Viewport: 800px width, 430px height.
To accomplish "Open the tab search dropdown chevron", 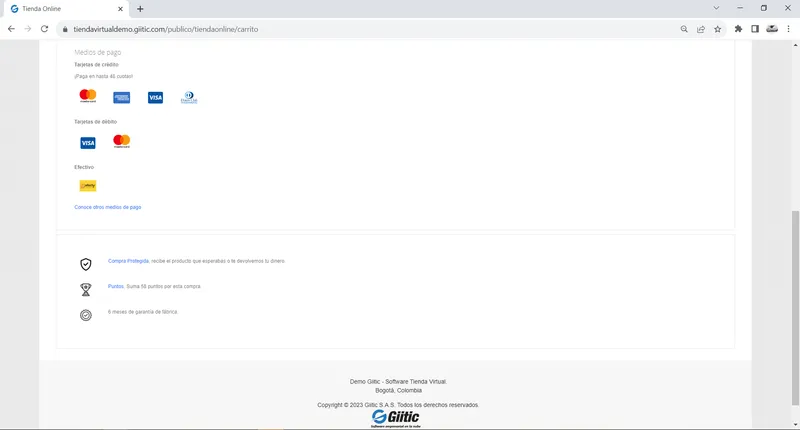I will [716, 8].
